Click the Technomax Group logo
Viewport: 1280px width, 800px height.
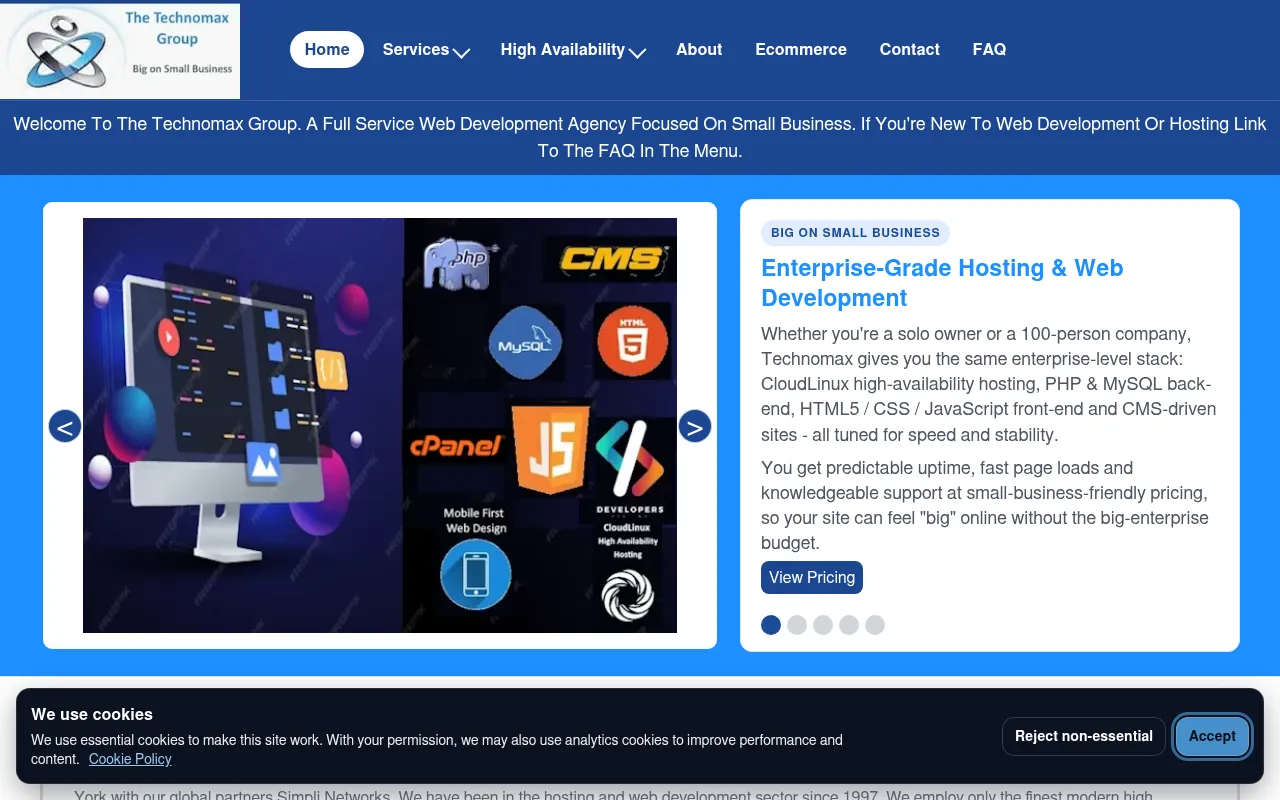click(x=120, y=50)
